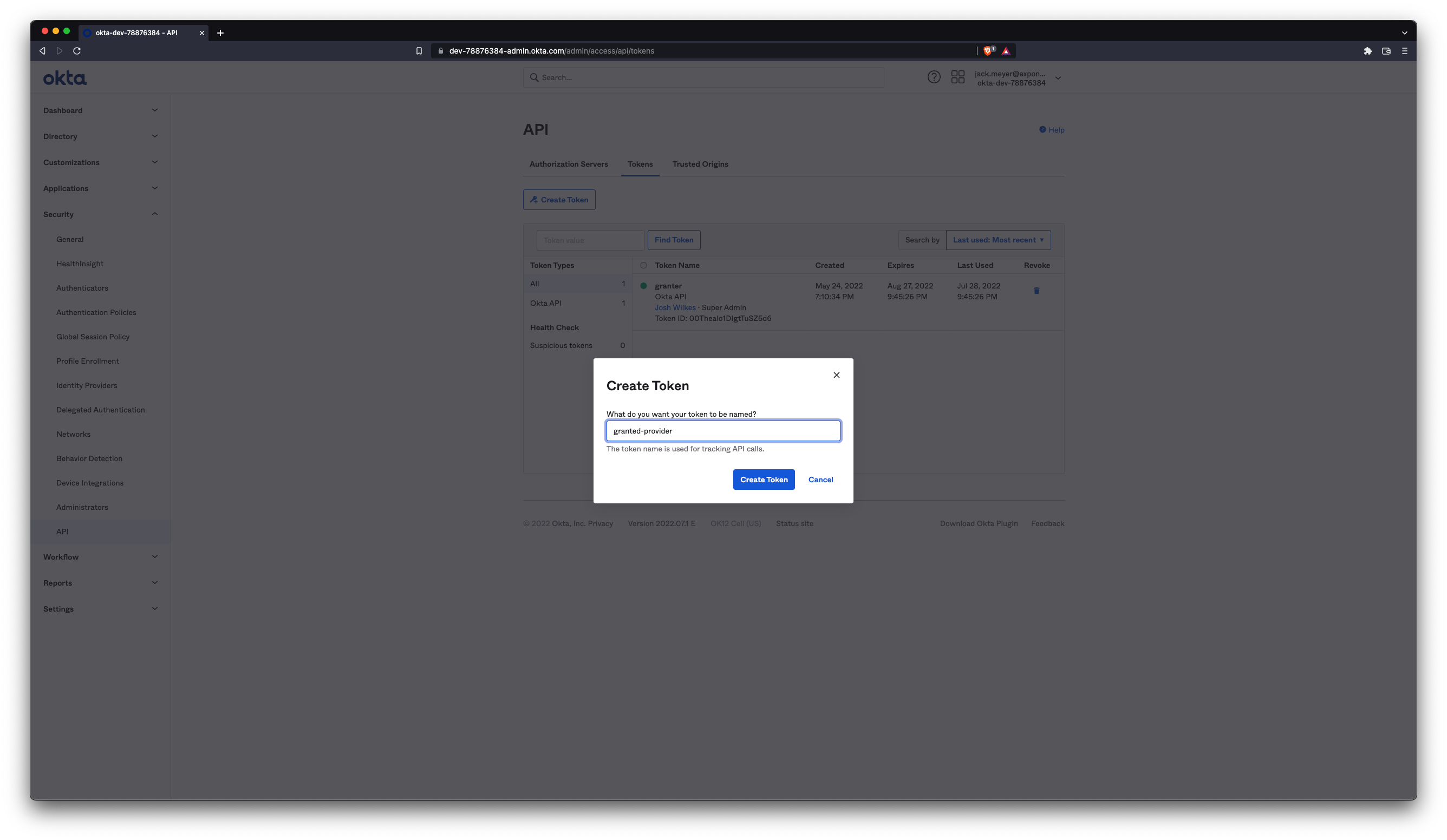Open General under Security
Image resolution: width=1447 pixels, height=840 pixels.
coord(69,239)
